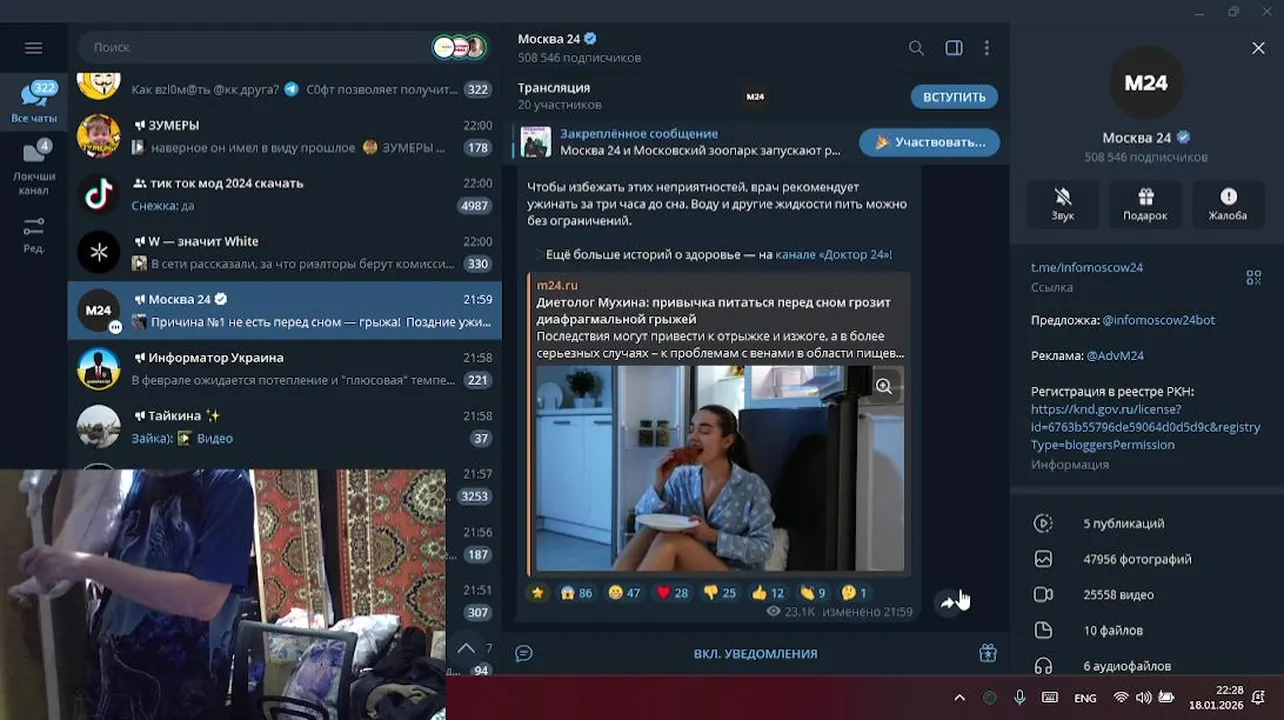Click the scream emoji reaction with 86

(576, 592)
